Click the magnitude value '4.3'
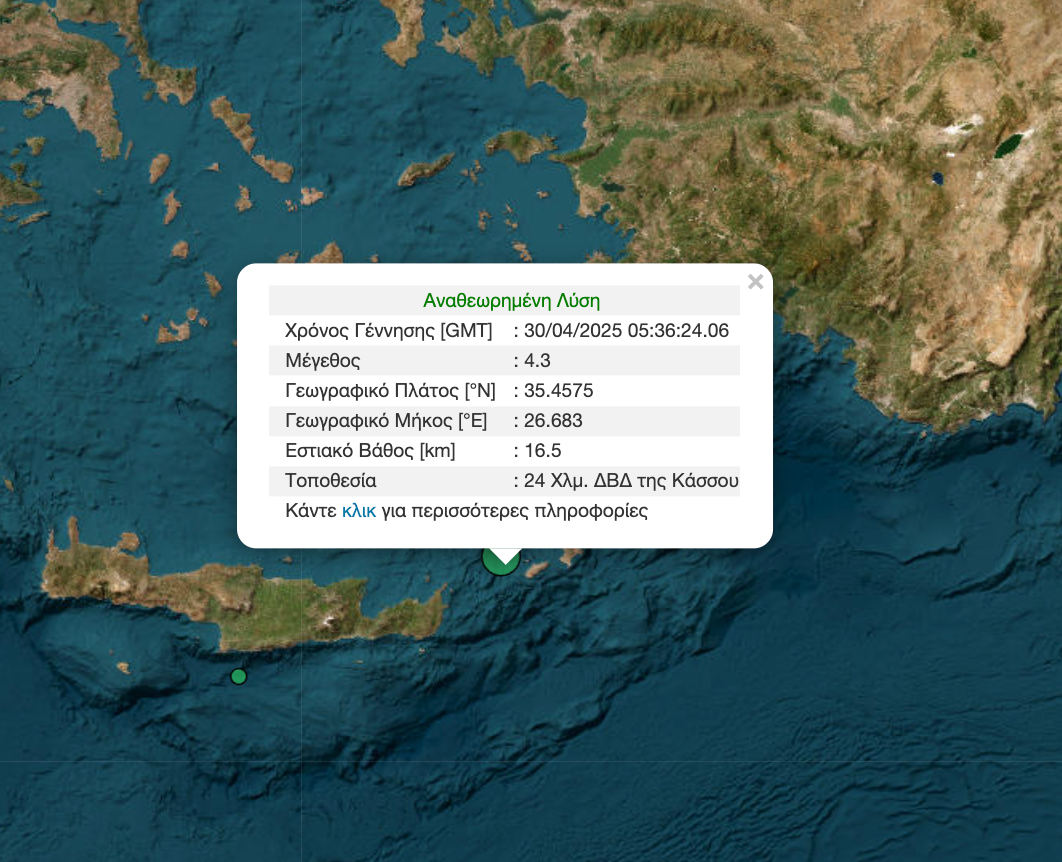Image resolution: width=1062 pixels, height=862 pixels. 537,361
